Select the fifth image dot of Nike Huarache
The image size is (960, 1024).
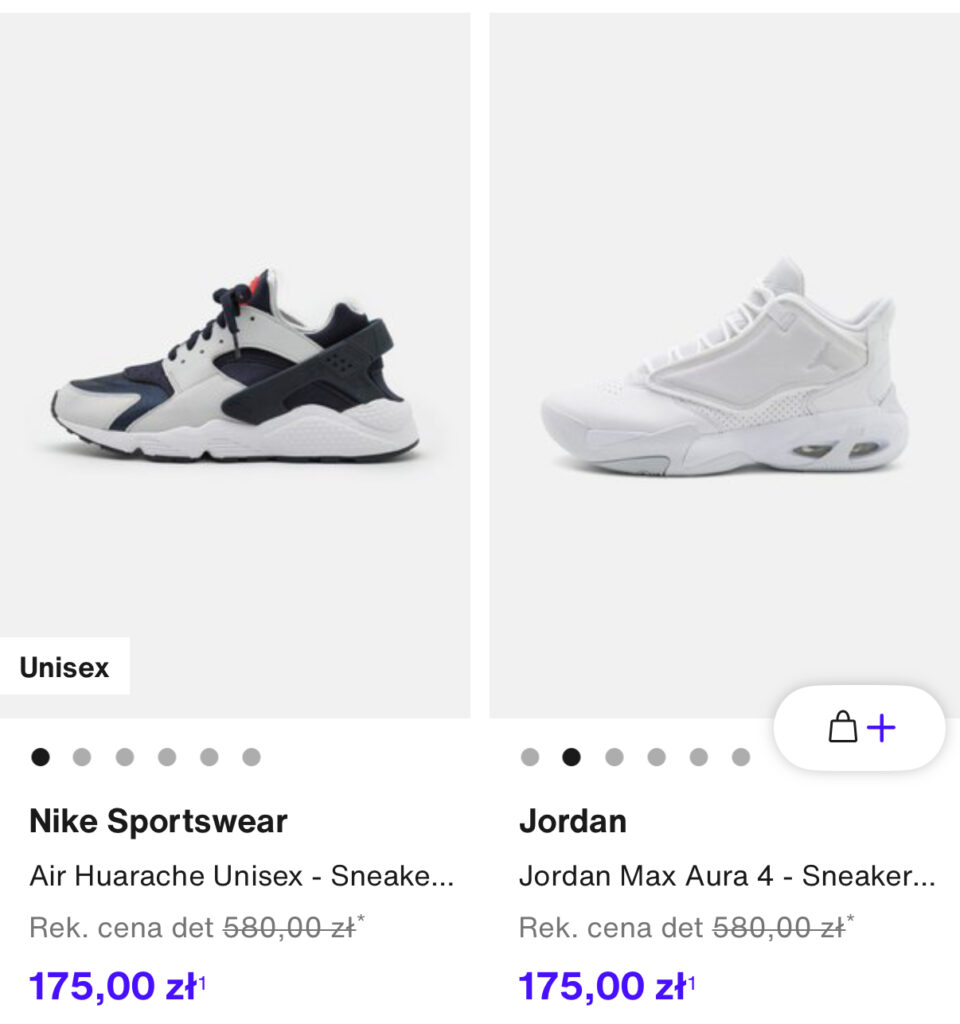[209, 757]
